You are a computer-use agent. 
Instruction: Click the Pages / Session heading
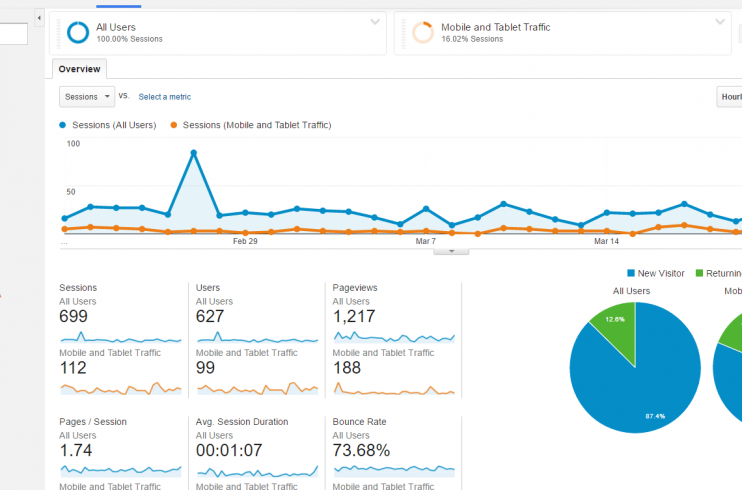pyautogui.click(x=93, y=422)
